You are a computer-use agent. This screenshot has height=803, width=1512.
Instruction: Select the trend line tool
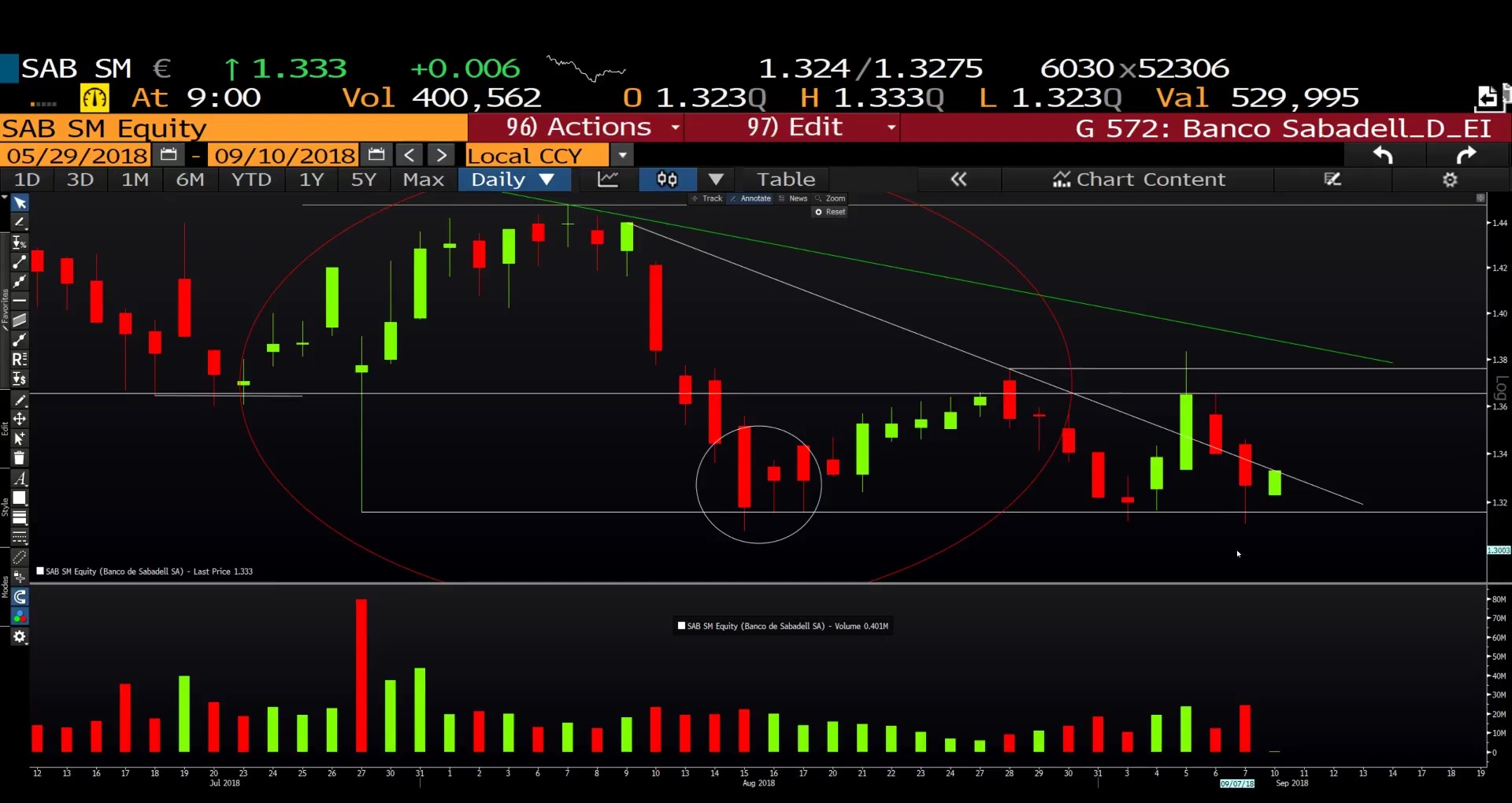click(x=20, y=262)
